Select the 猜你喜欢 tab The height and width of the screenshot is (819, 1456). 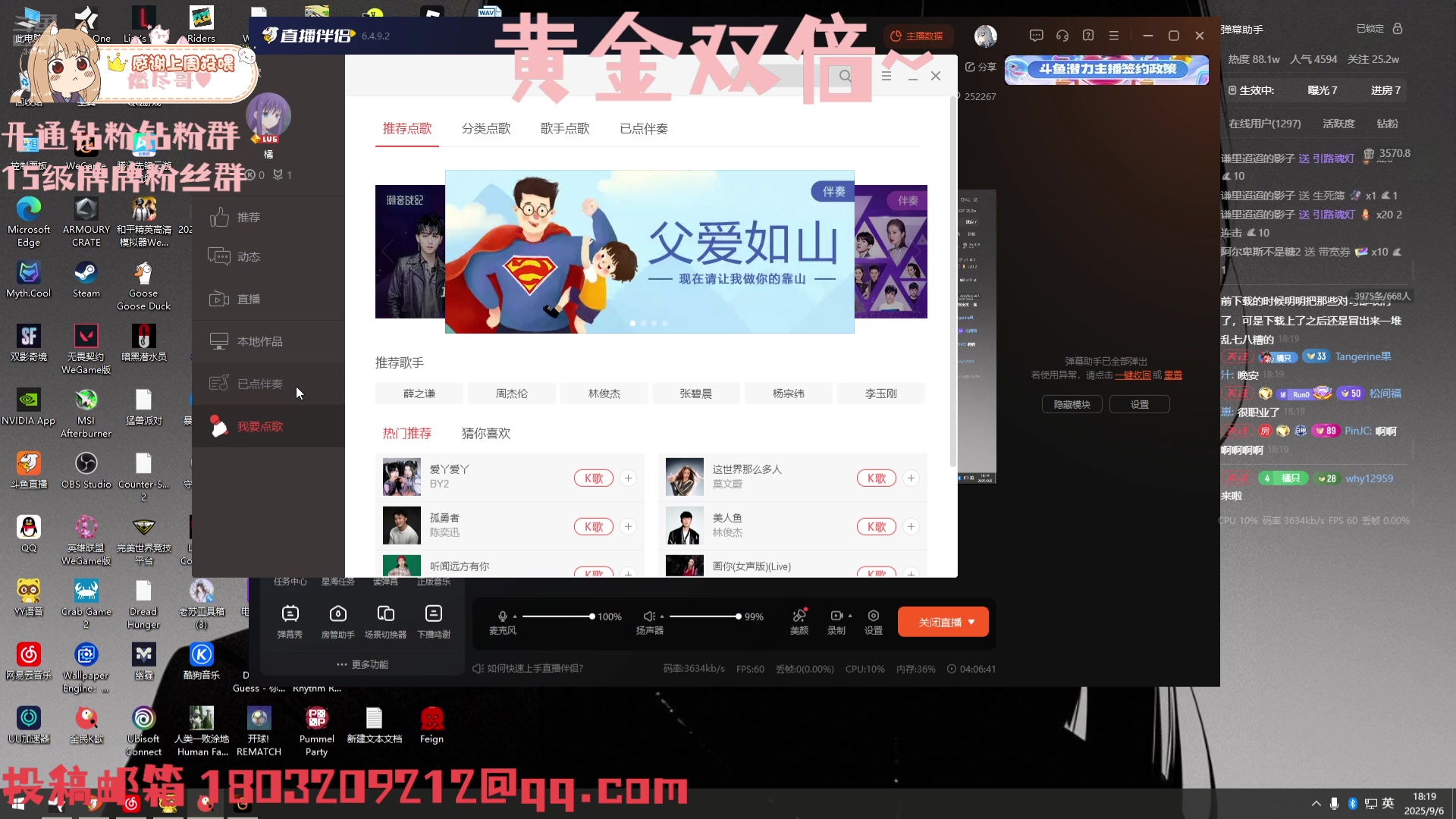(486, 433)
